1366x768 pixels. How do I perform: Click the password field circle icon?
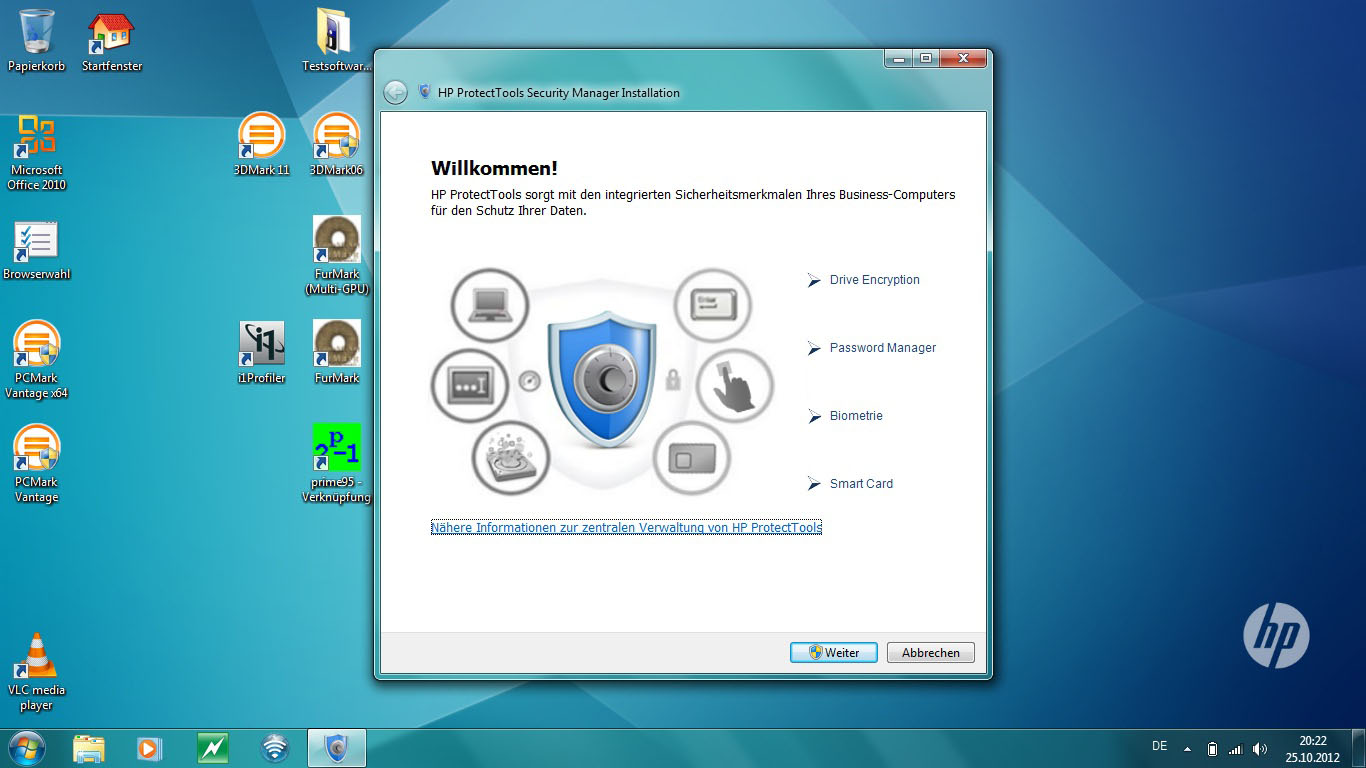point(469,385)
